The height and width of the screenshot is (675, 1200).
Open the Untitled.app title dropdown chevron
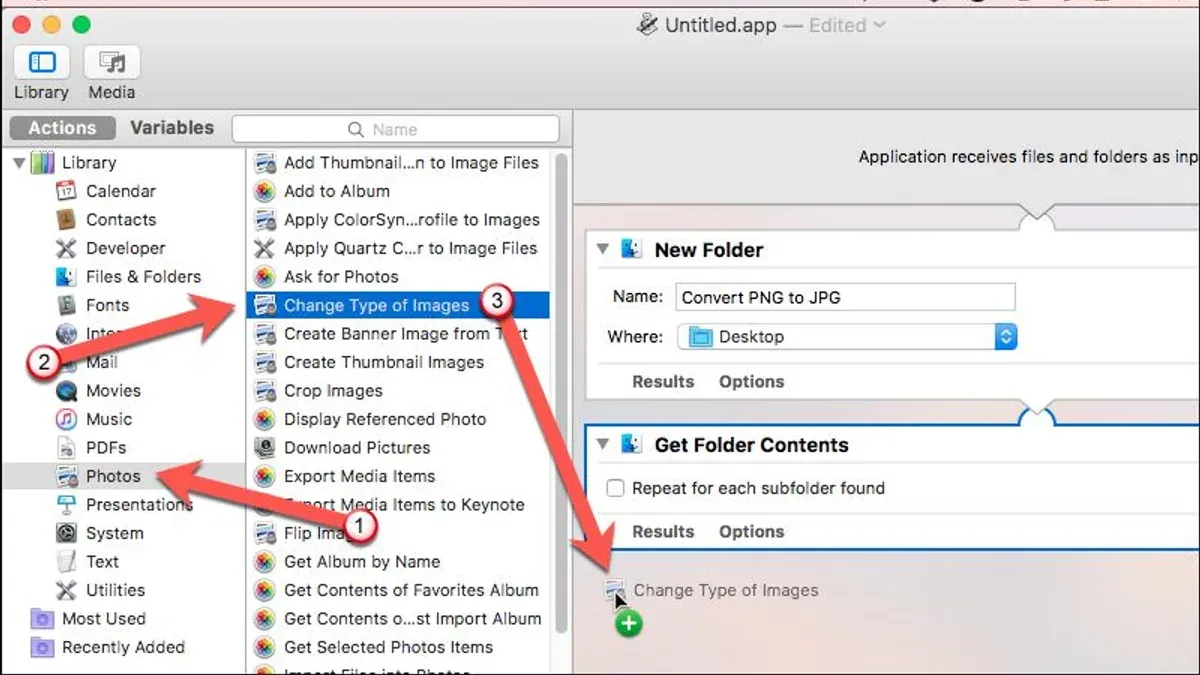(x=879, y=26)
